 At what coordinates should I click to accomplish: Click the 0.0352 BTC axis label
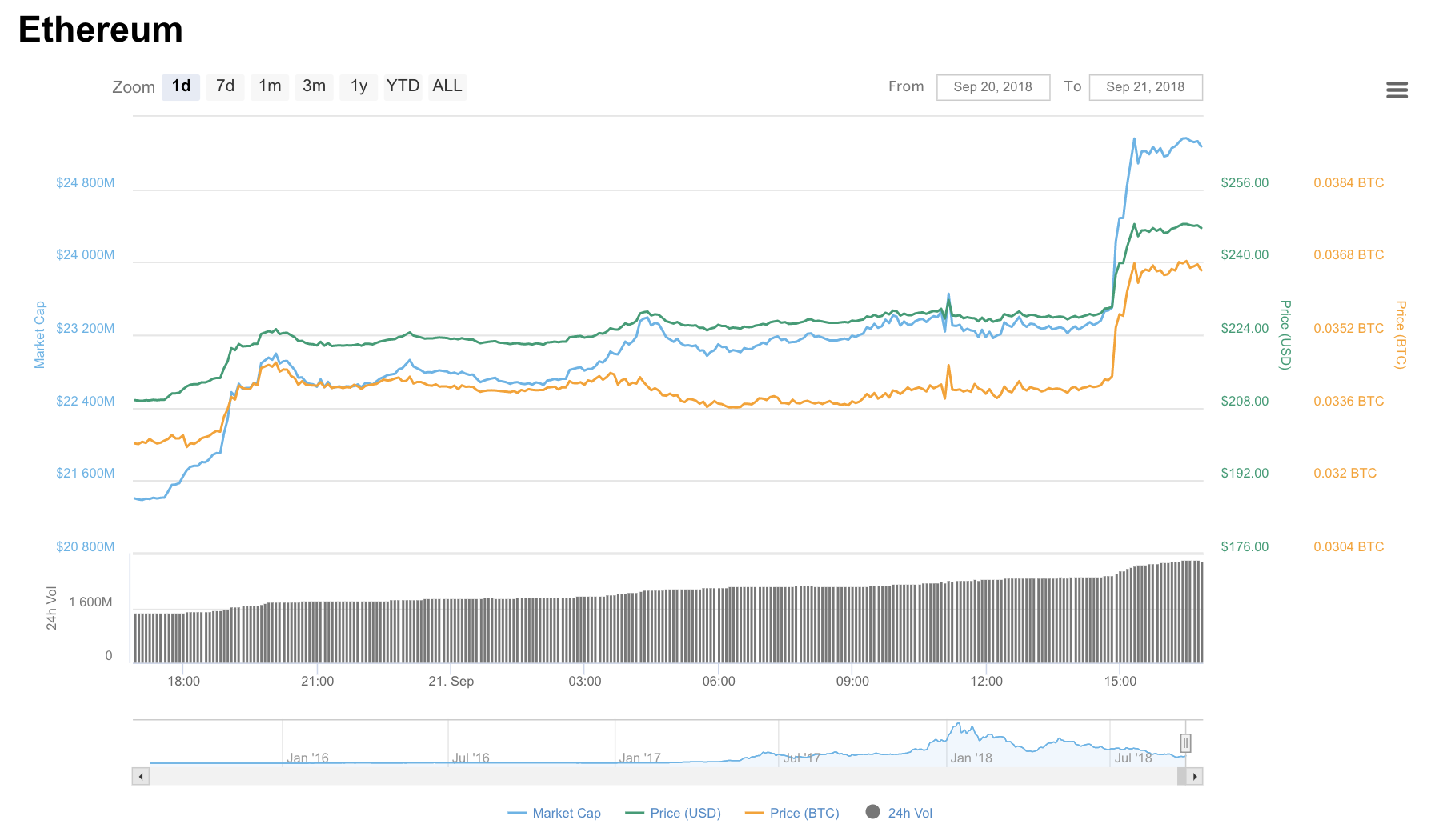click(1349, 329)
